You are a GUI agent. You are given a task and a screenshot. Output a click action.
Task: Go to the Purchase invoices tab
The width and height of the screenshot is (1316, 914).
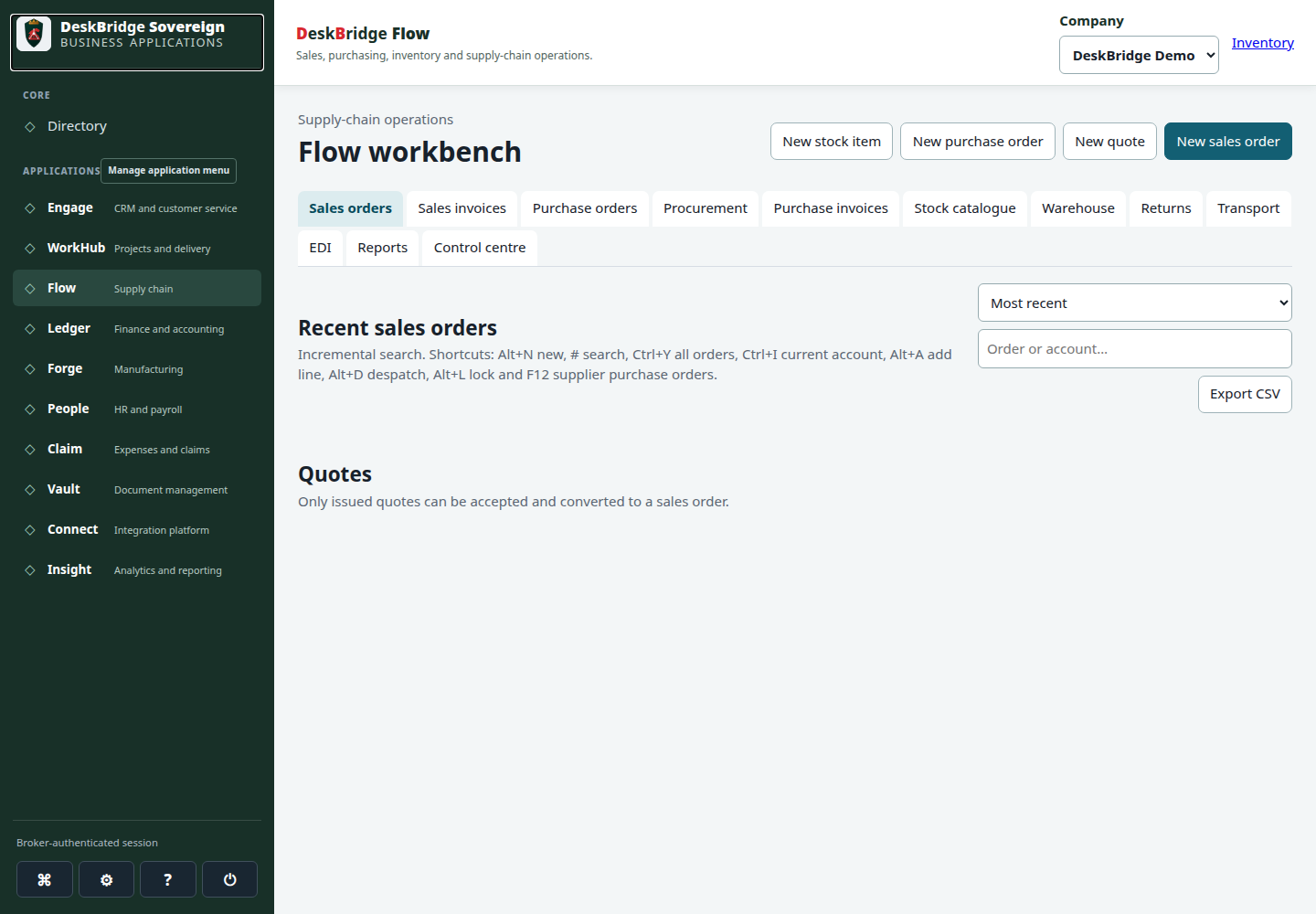point(831,208)
